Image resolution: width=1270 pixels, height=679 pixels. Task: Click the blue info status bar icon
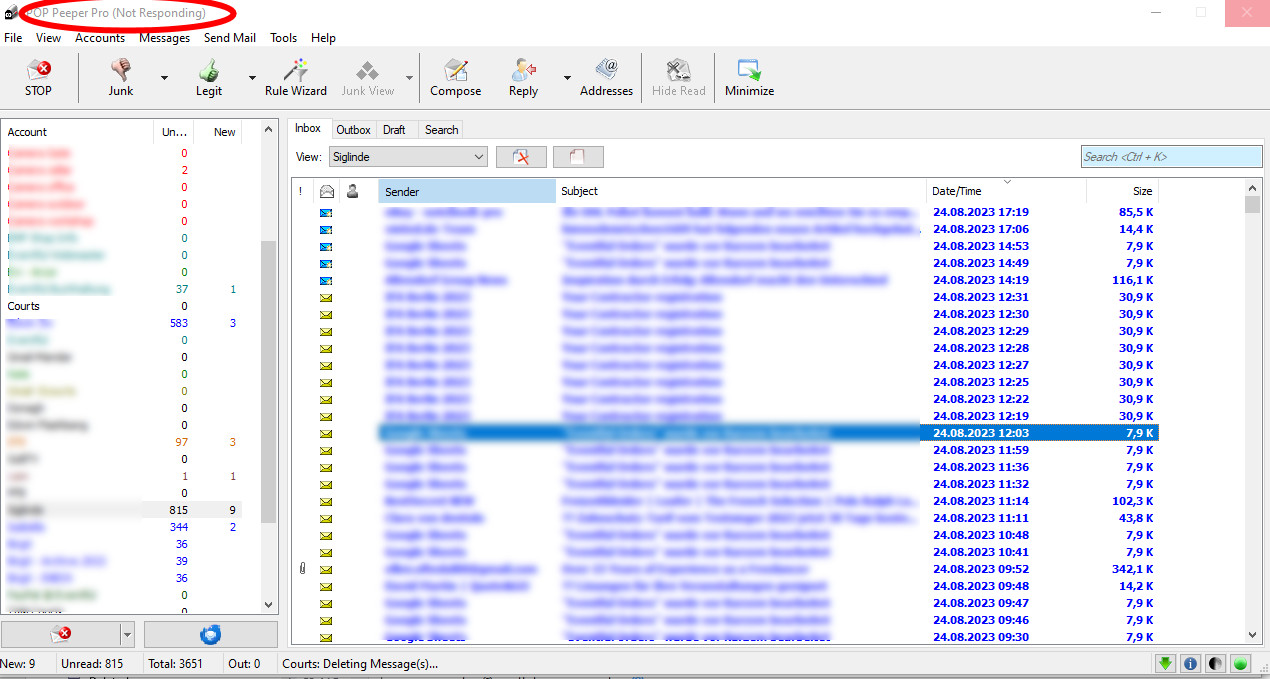pyautogui.click(x=1190, y=663)
